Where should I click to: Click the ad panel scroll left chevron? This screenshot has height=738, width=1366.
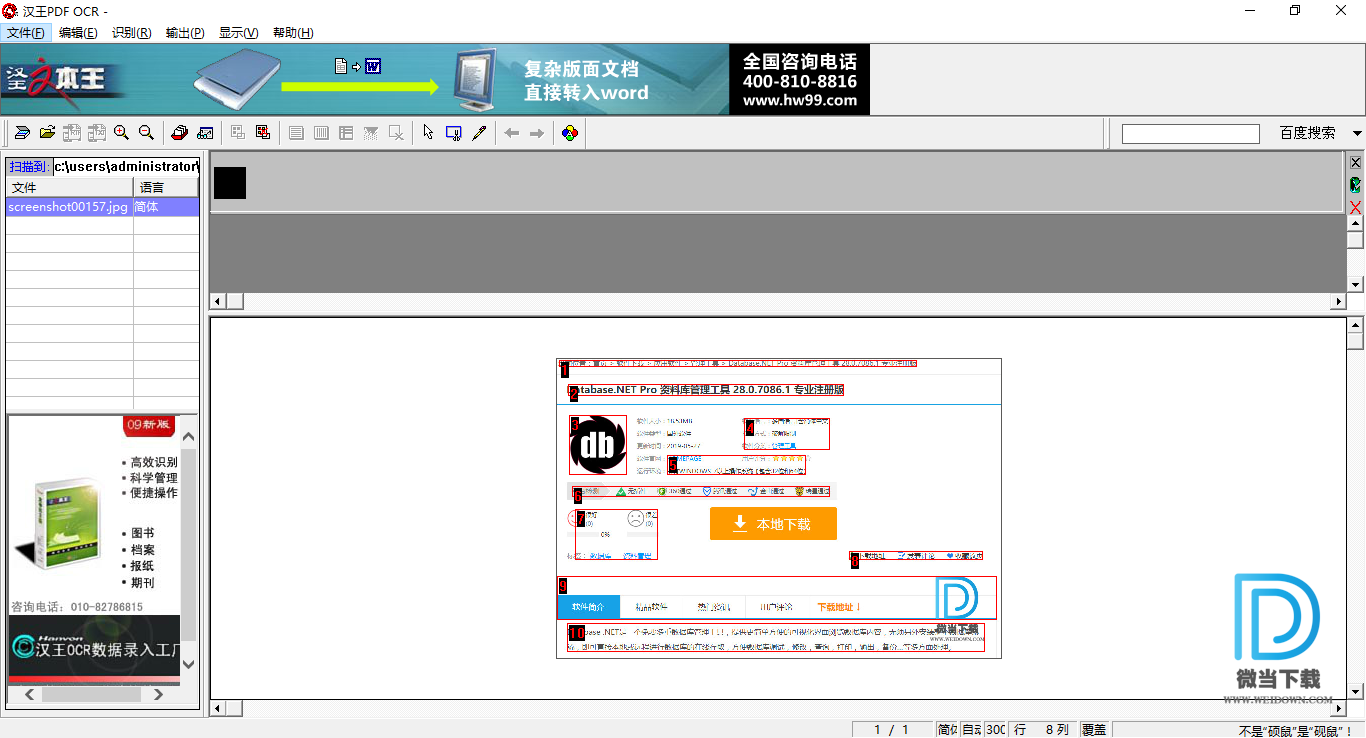point(29,693)
